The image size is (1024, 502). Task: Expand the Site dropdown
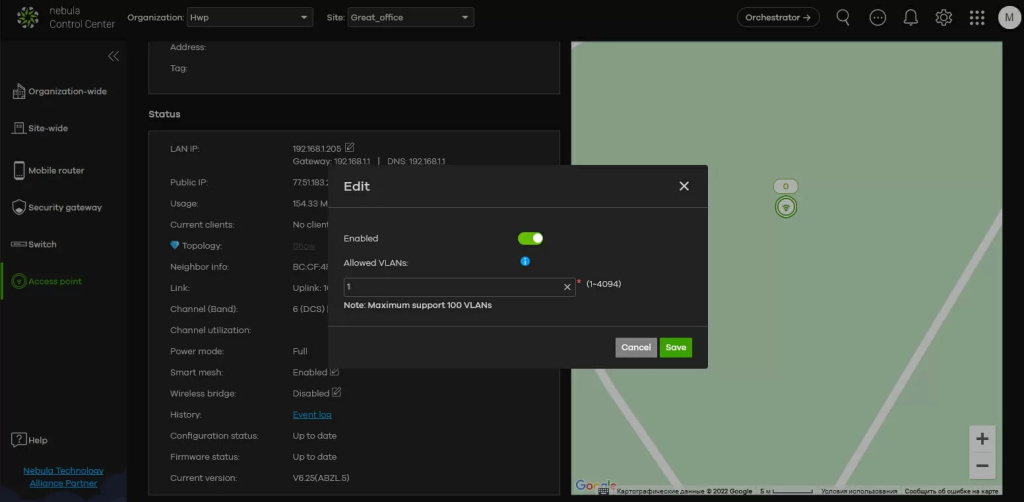coord(410,18)
